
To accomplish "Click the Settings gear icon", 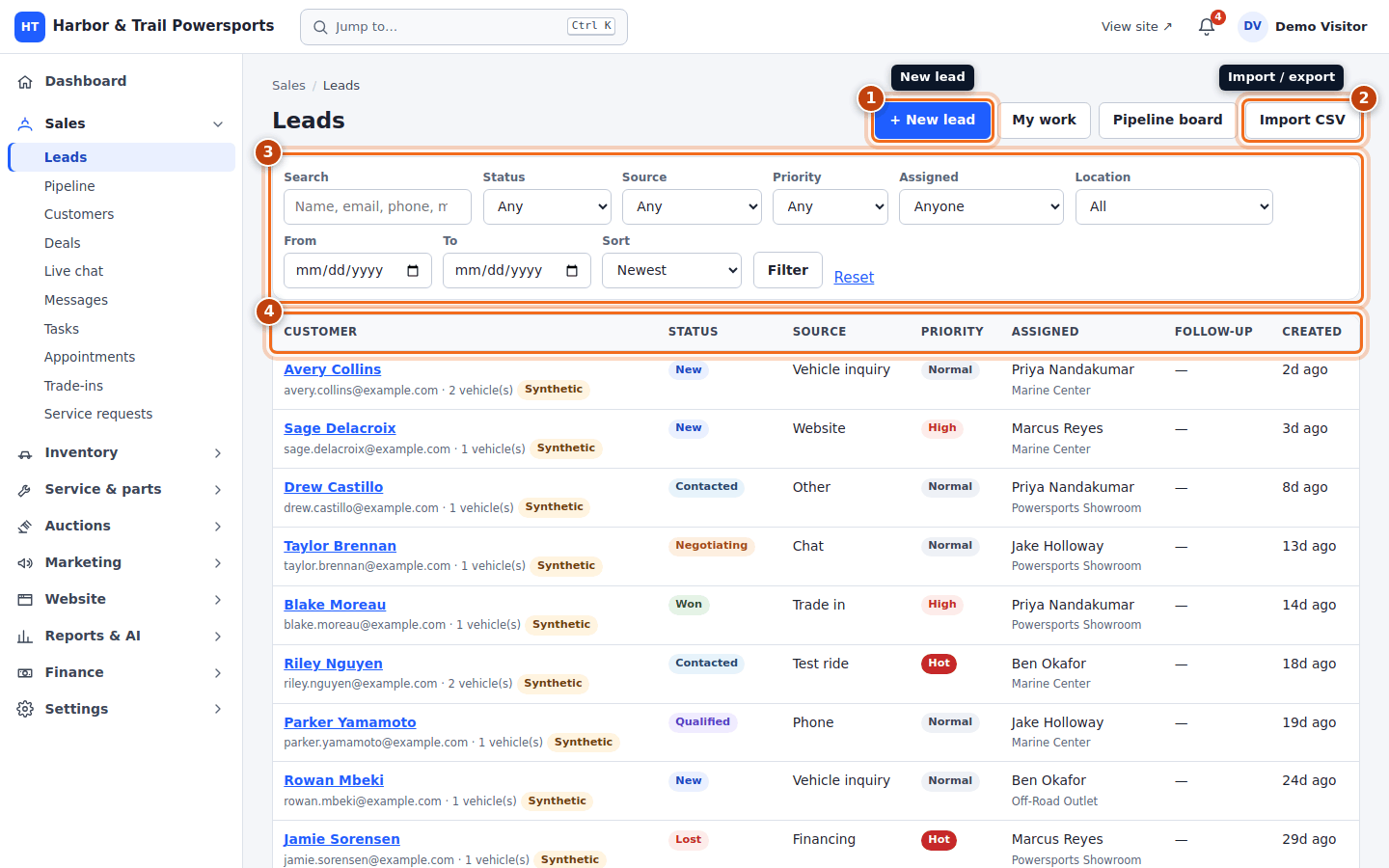I will tap(25, 710).
